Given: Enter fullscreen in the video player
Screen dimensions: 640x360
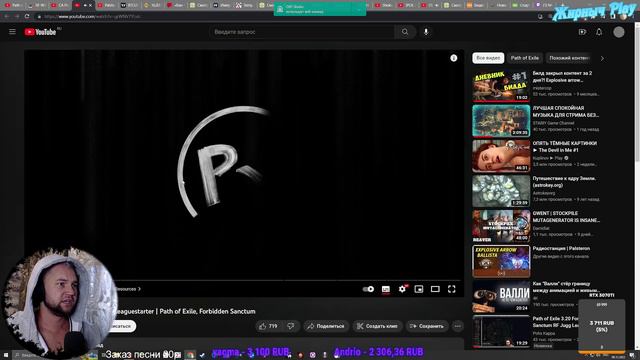Looking at the screenshot, I should coord(451,289).
